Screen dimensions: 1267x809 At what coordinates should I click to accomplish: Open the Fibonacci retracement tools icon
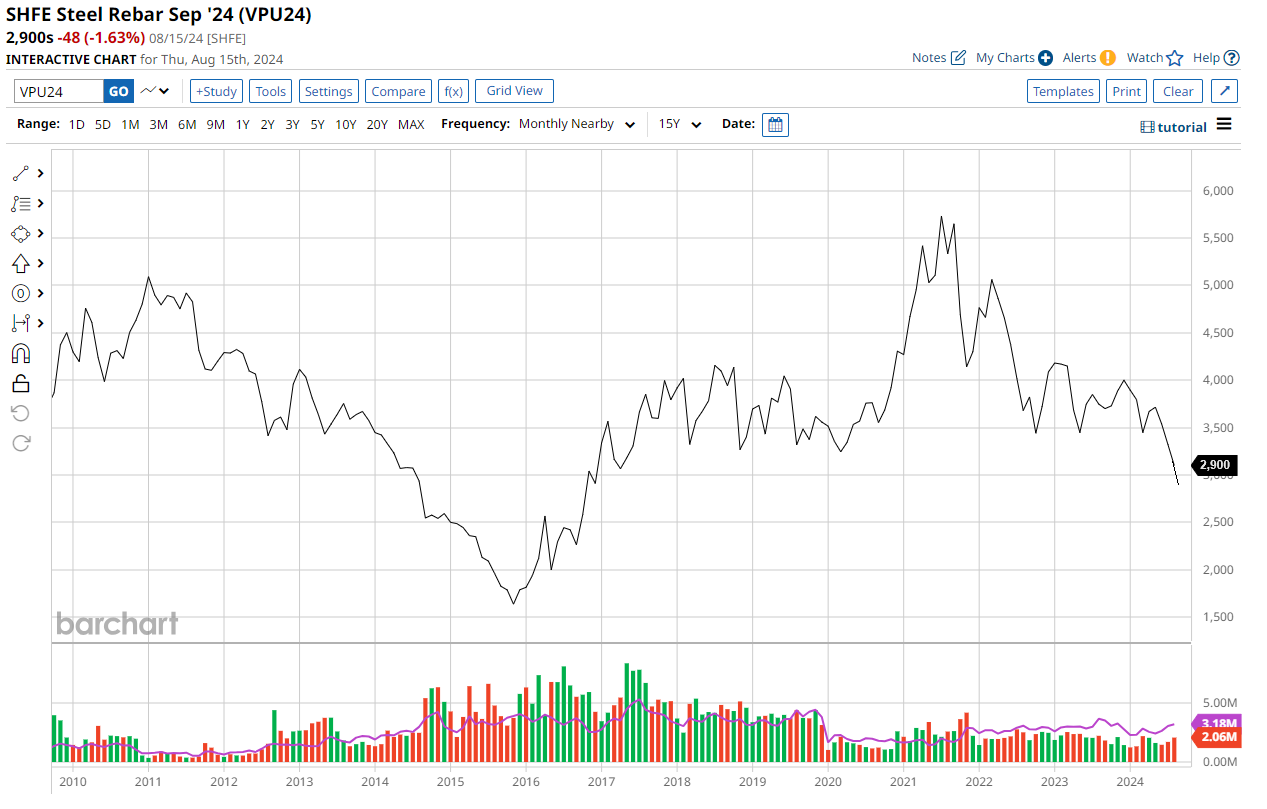pos(21,203)
